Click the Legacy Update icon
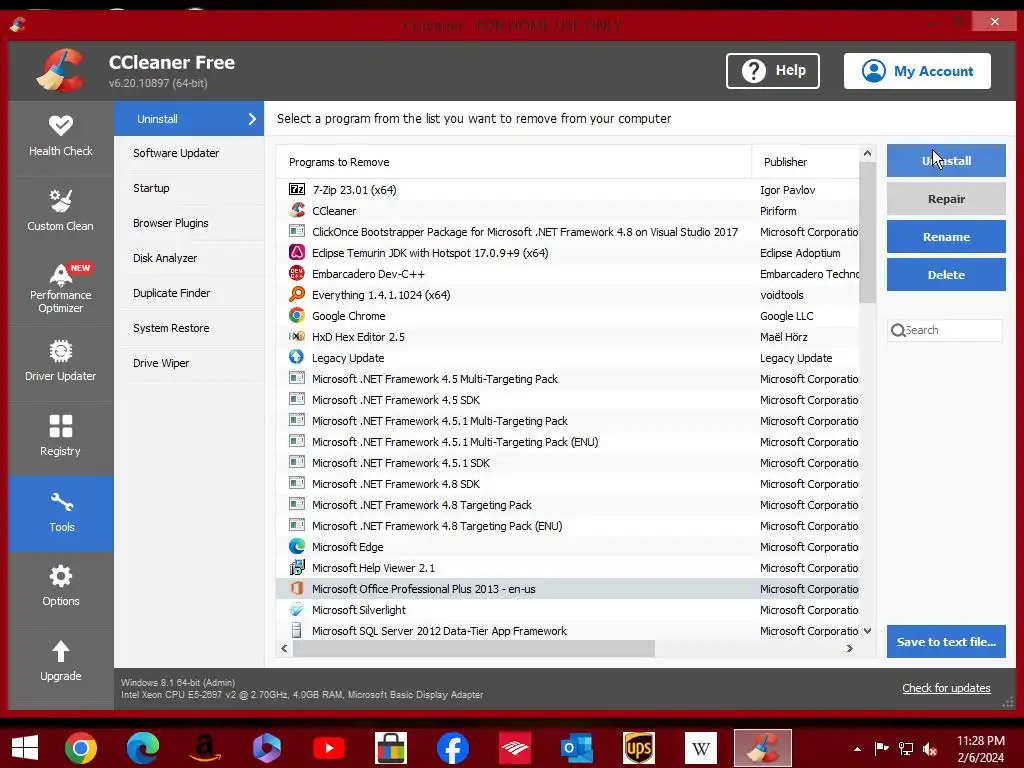 click(x=296, y=357)
